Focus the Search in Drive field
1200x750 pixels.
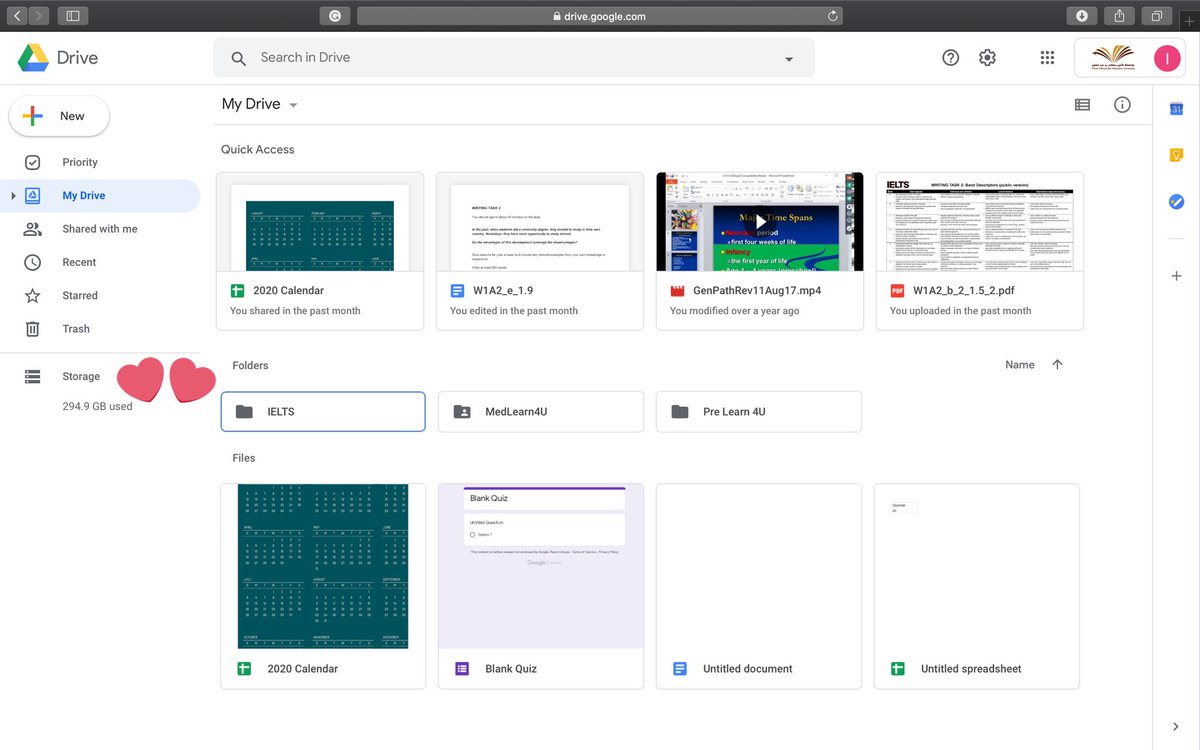click(x=514, y=58)
